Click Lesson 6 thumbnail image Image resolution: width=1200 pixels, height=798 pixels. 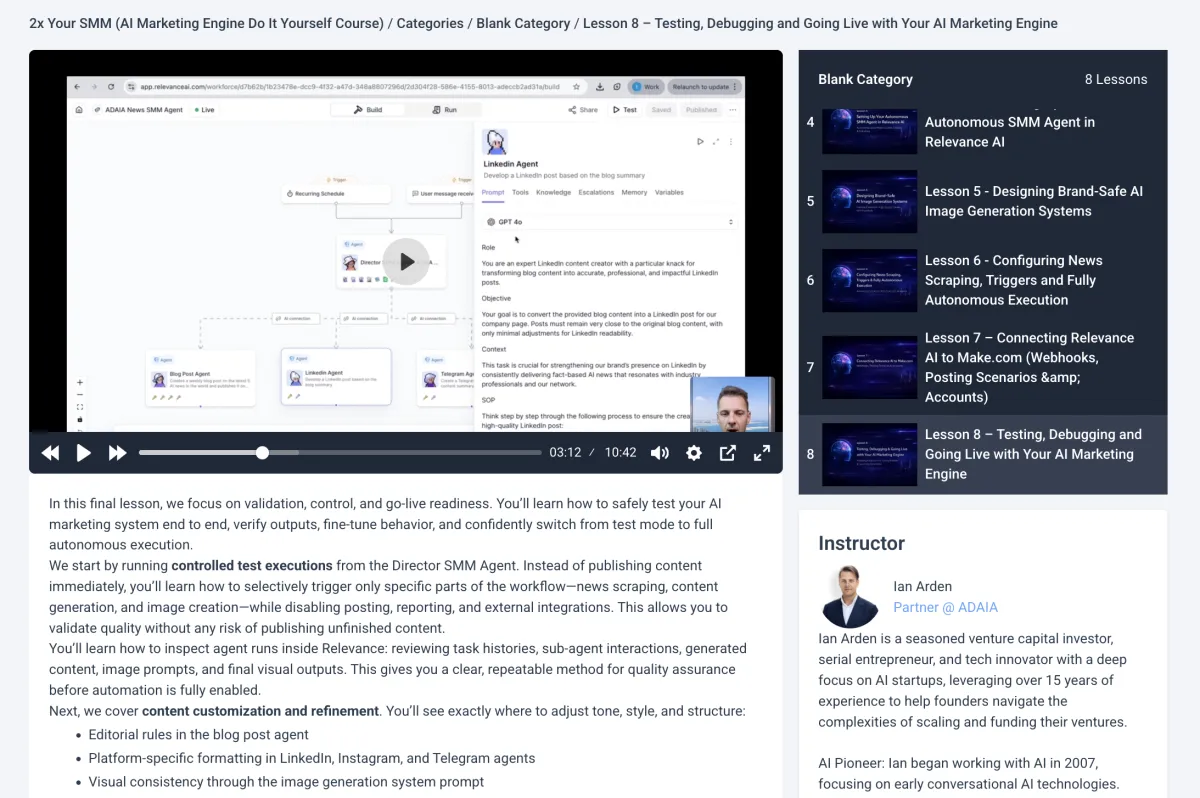(869, 280)
